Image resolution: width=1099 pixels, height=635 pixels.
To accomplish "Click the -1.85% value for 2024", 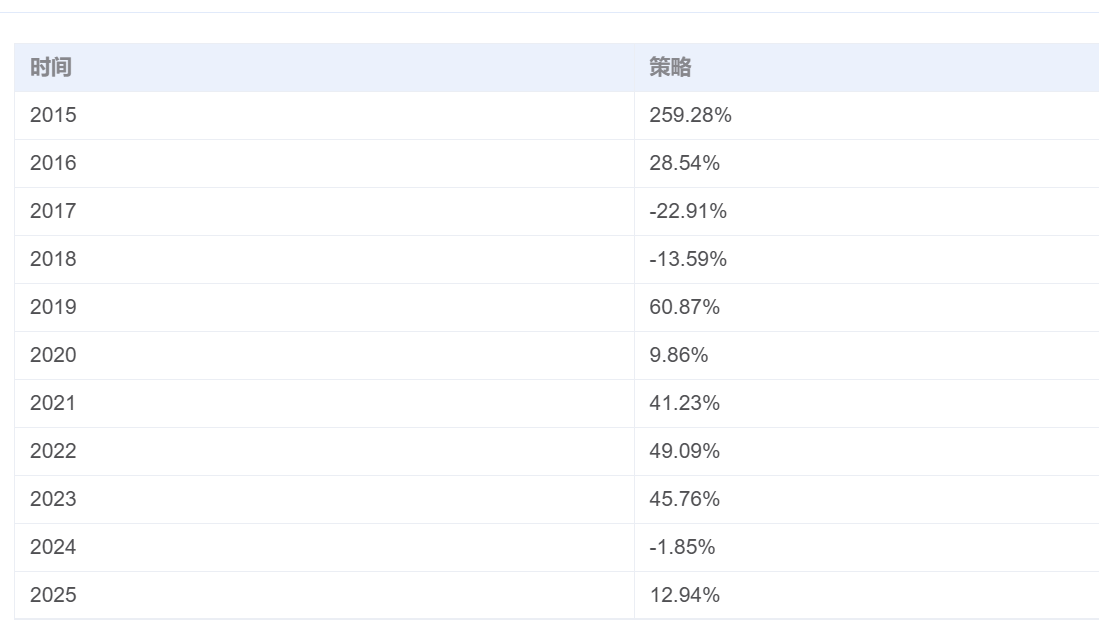I will pos(682,547).
